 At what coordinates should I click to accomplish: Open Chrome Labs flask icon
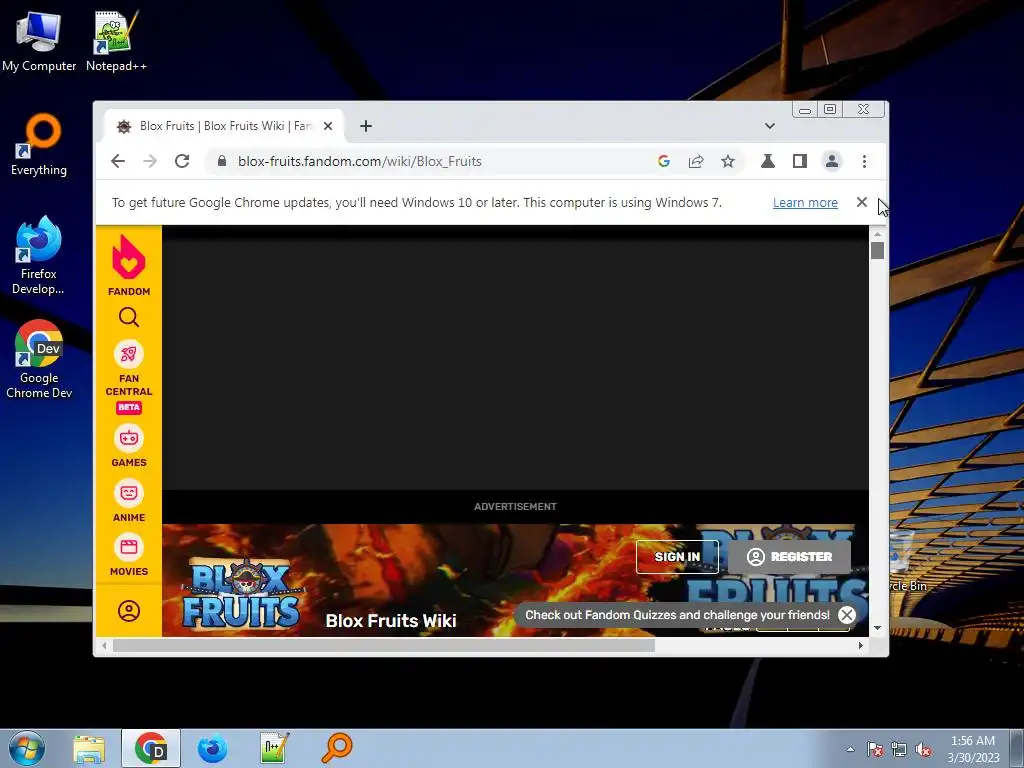click(x=768, y=161)
